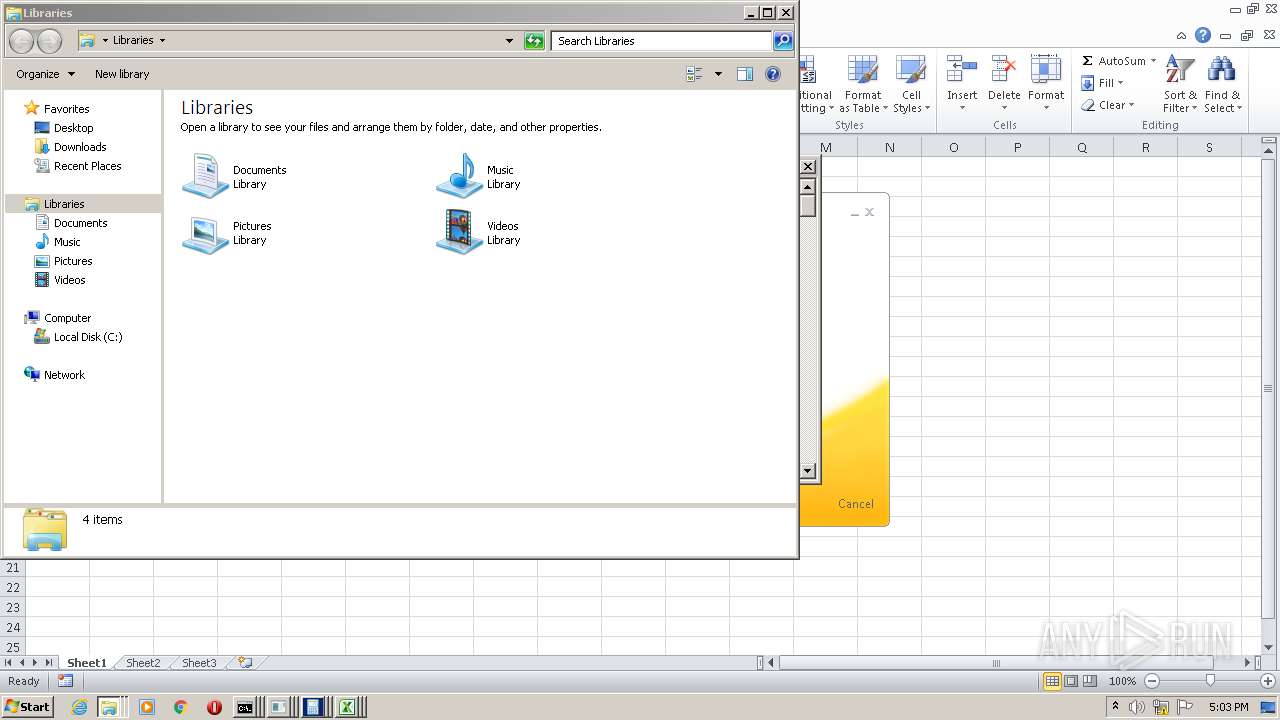Open the Clear dropdown in Excel's Editing group

pyautogui.click(x=1108, y=105)
